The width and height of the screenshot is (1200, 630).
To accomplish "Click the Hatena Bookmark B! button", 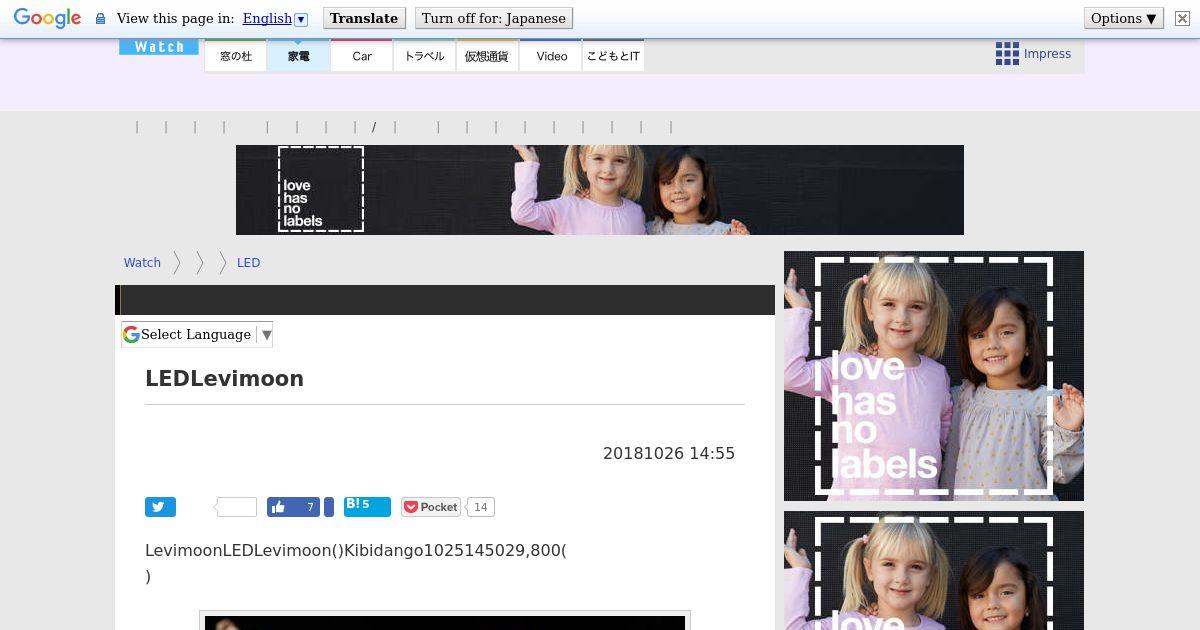I will (367, 506).
